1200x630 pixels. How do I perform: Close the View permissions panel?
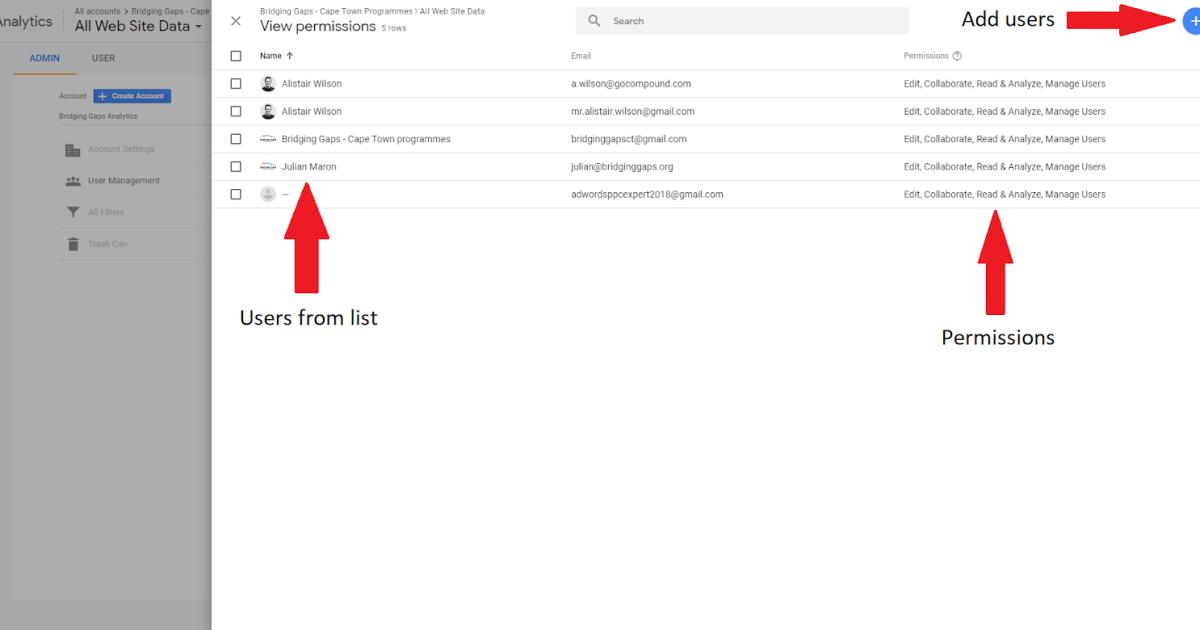[236, 20]
